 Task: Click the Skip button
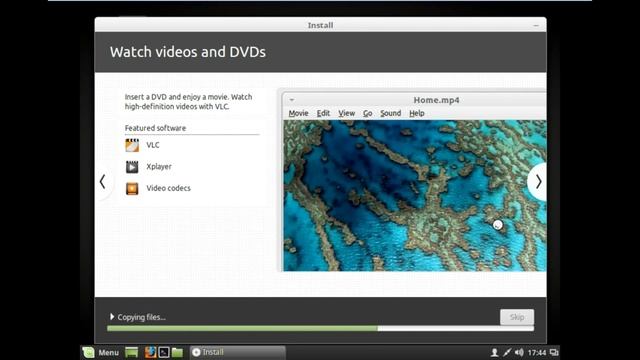(517, 317)
